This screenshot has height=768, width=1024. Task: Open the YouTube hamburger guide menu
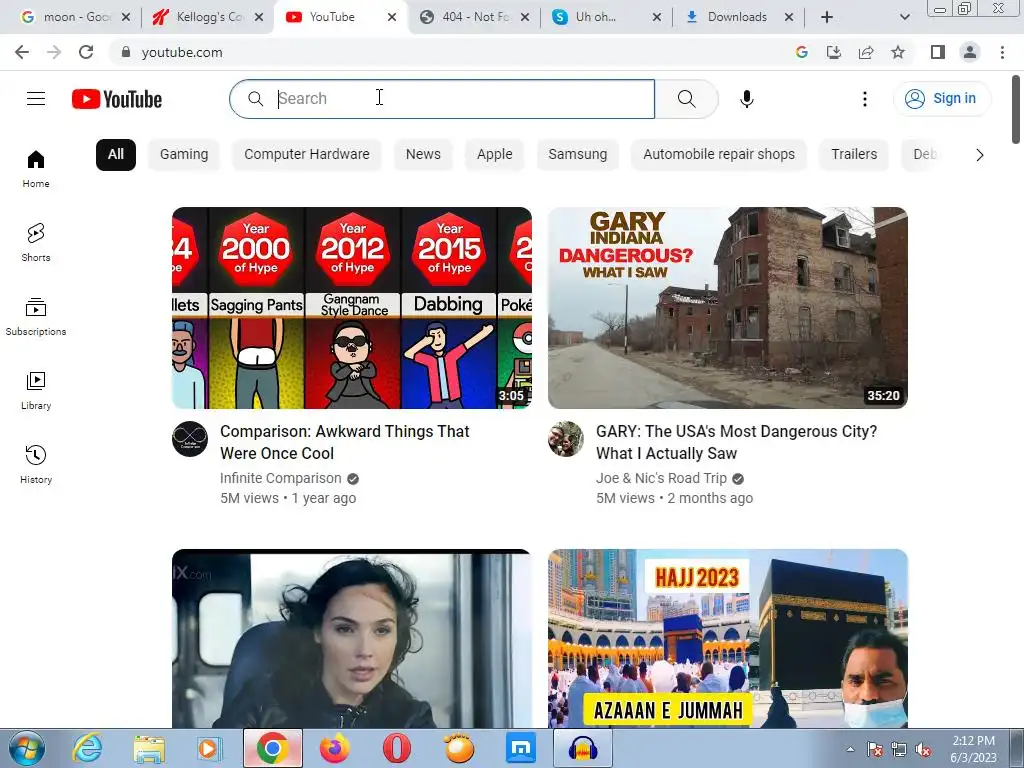click(x=36, y=99)
